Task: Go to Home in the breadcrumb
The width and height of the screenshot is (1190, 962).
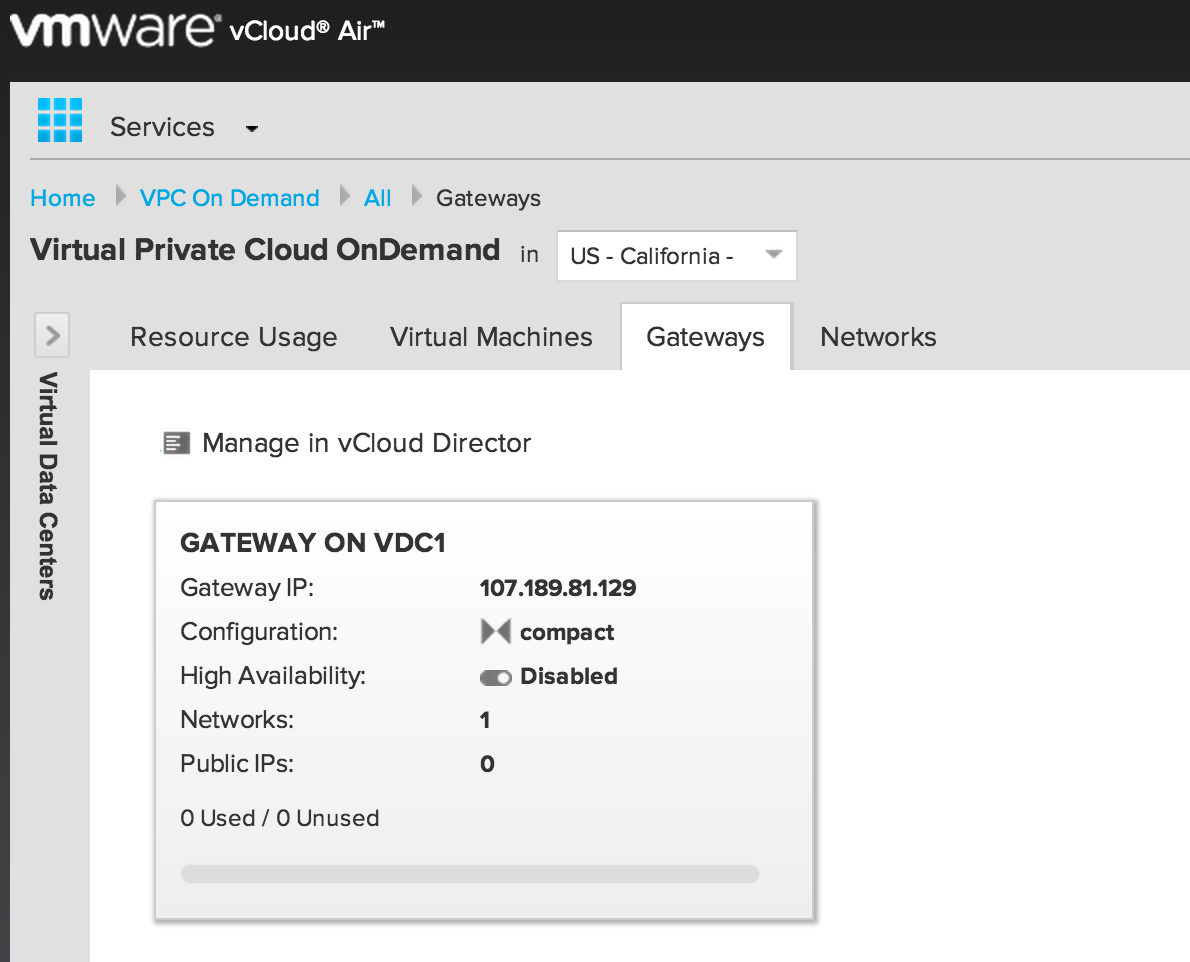Action: click(x=63, y=198)
